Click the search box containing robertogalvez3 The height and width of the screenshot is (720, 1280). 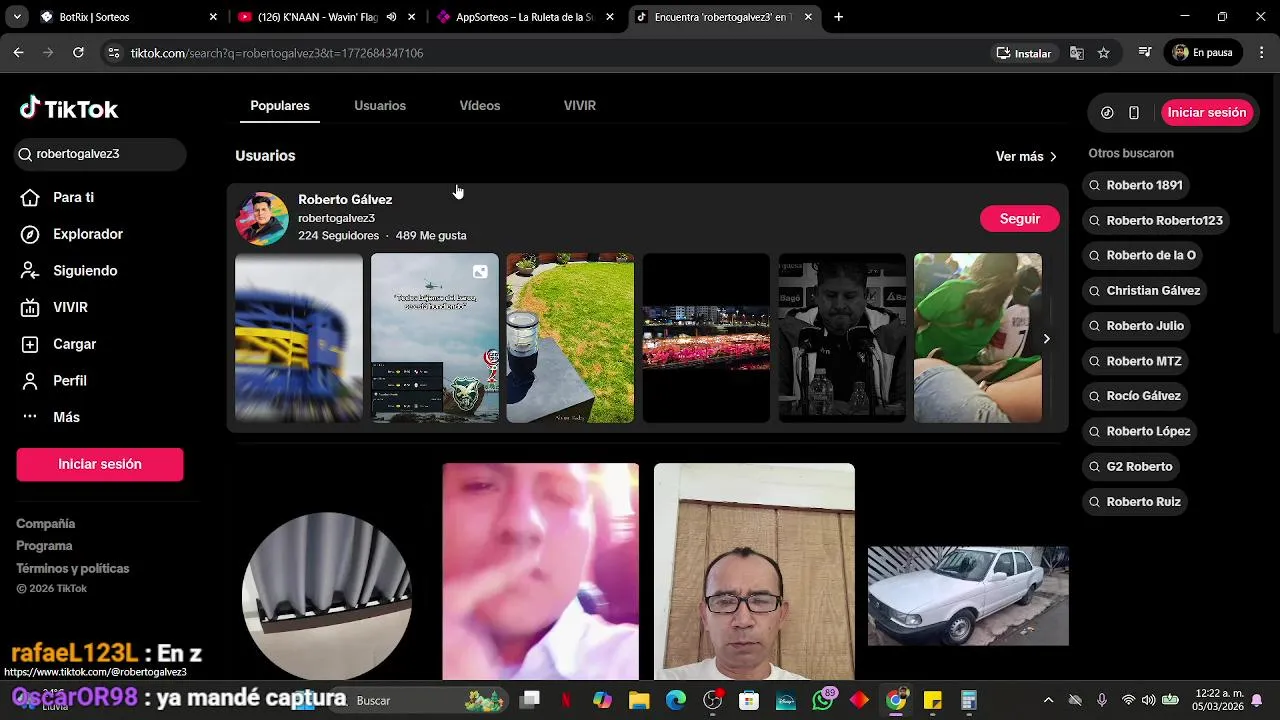(101, 154)
